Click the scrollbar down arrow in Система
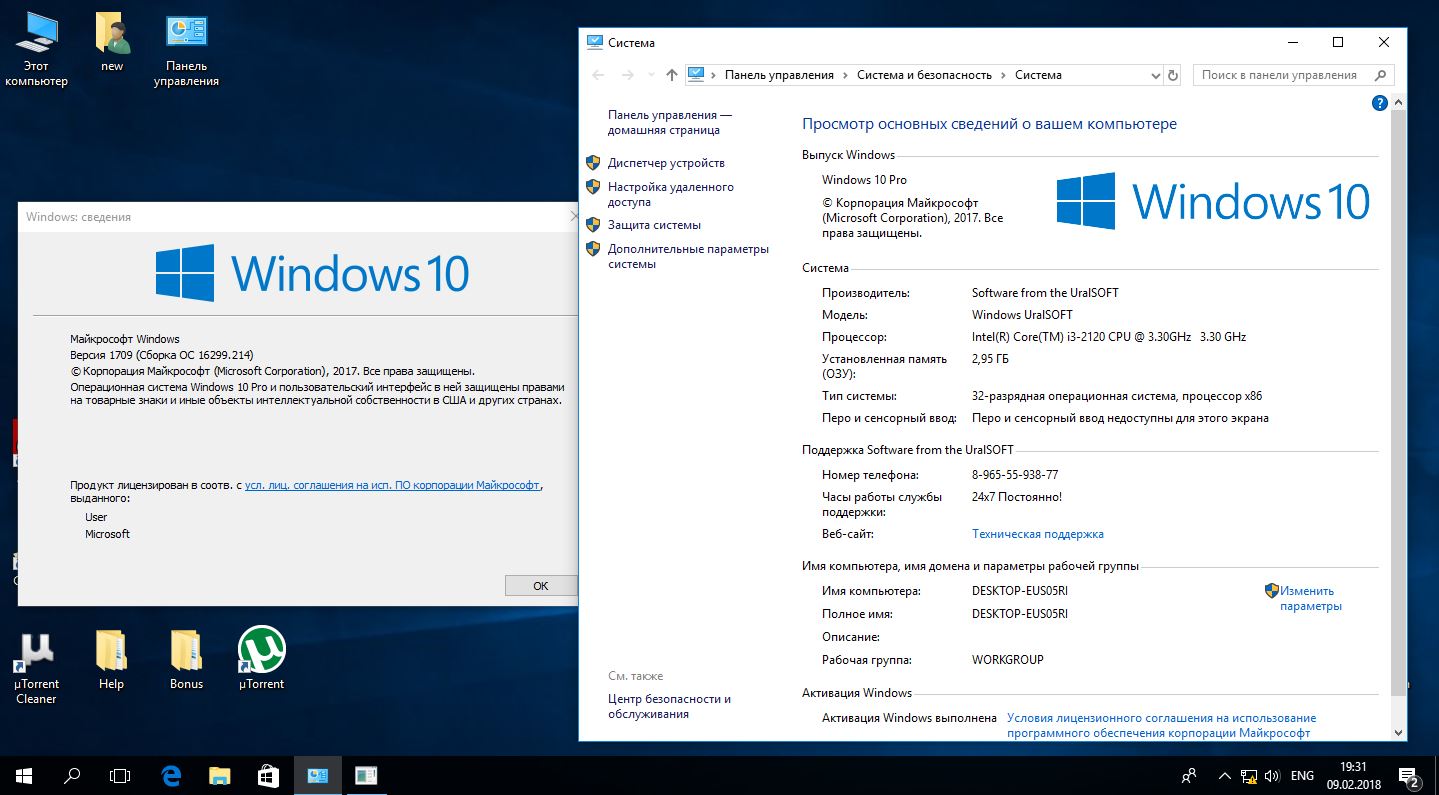Image resolution: width=1439 pixels, height=795 pixels. click(1398, 732)
